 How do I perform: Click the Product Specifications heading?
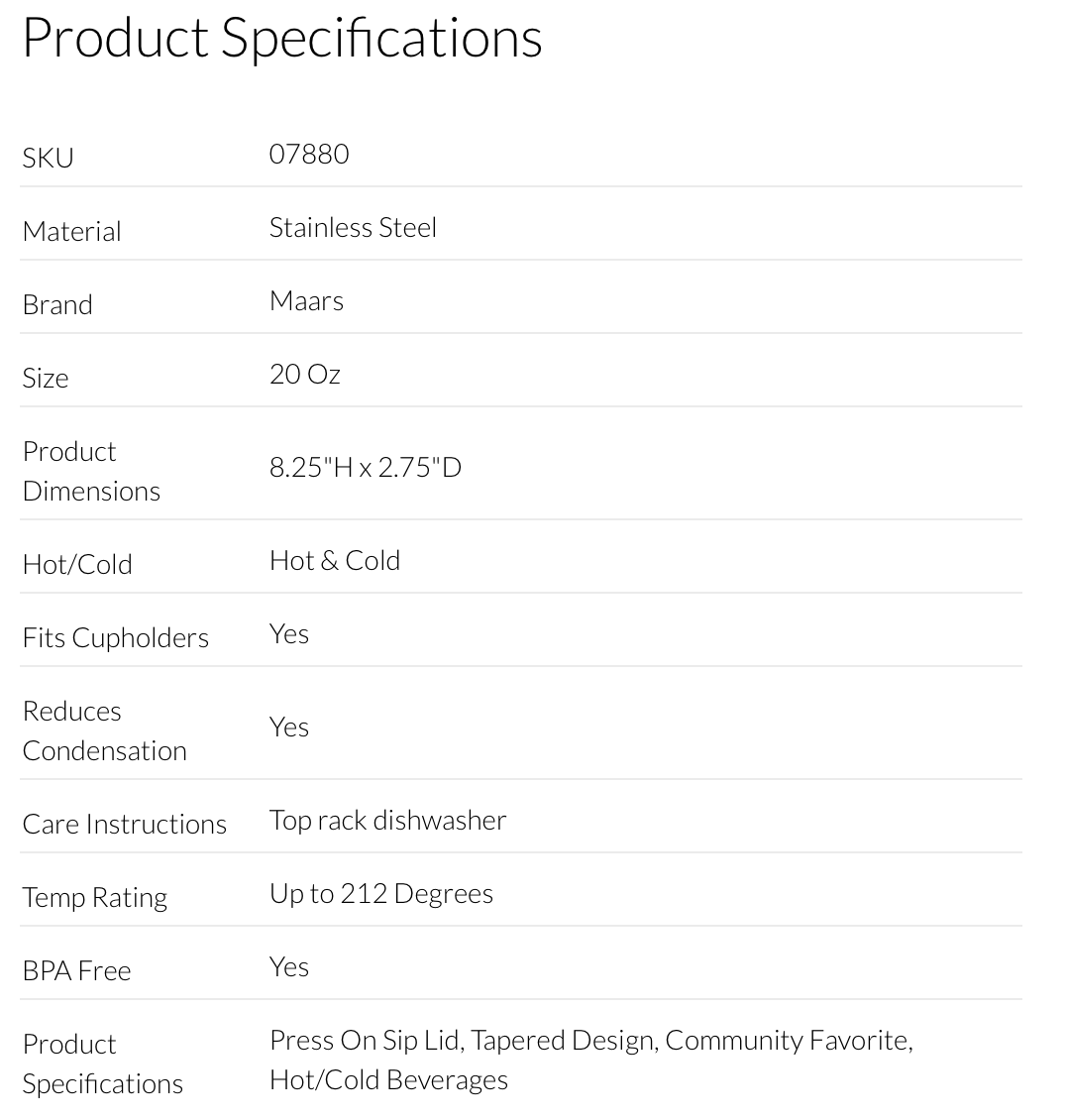282,39
